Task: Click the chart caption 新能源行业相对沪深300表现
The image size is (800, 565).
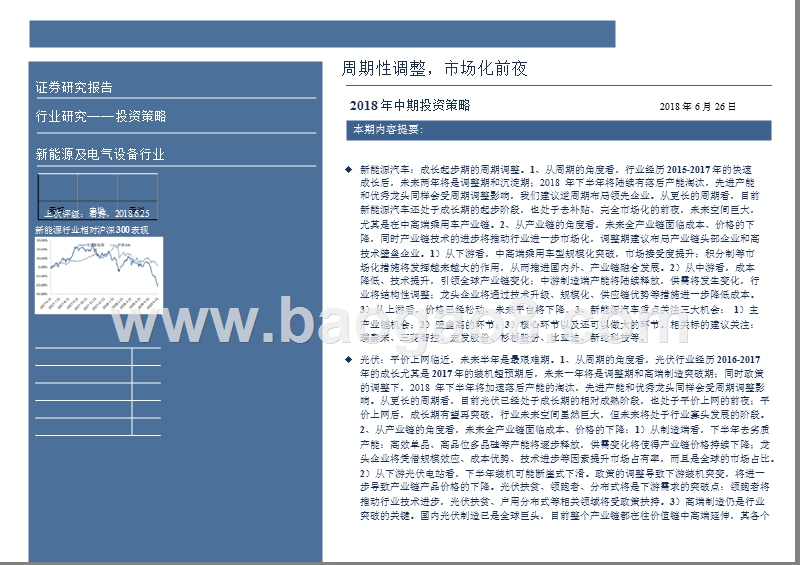Action: [x=92, y=230]
